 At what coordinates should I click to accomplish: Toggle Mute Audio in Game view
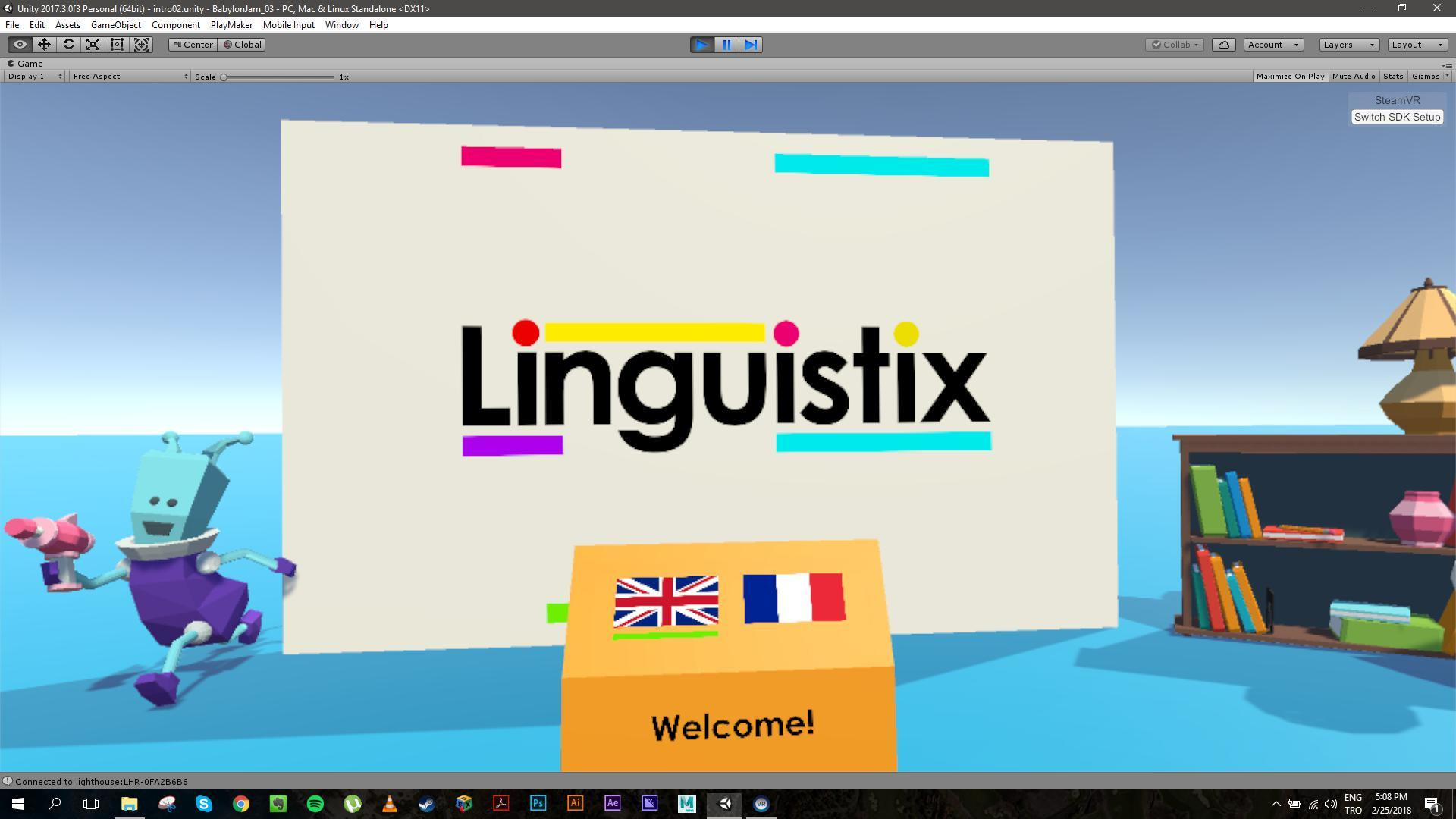coord(1353,77)
